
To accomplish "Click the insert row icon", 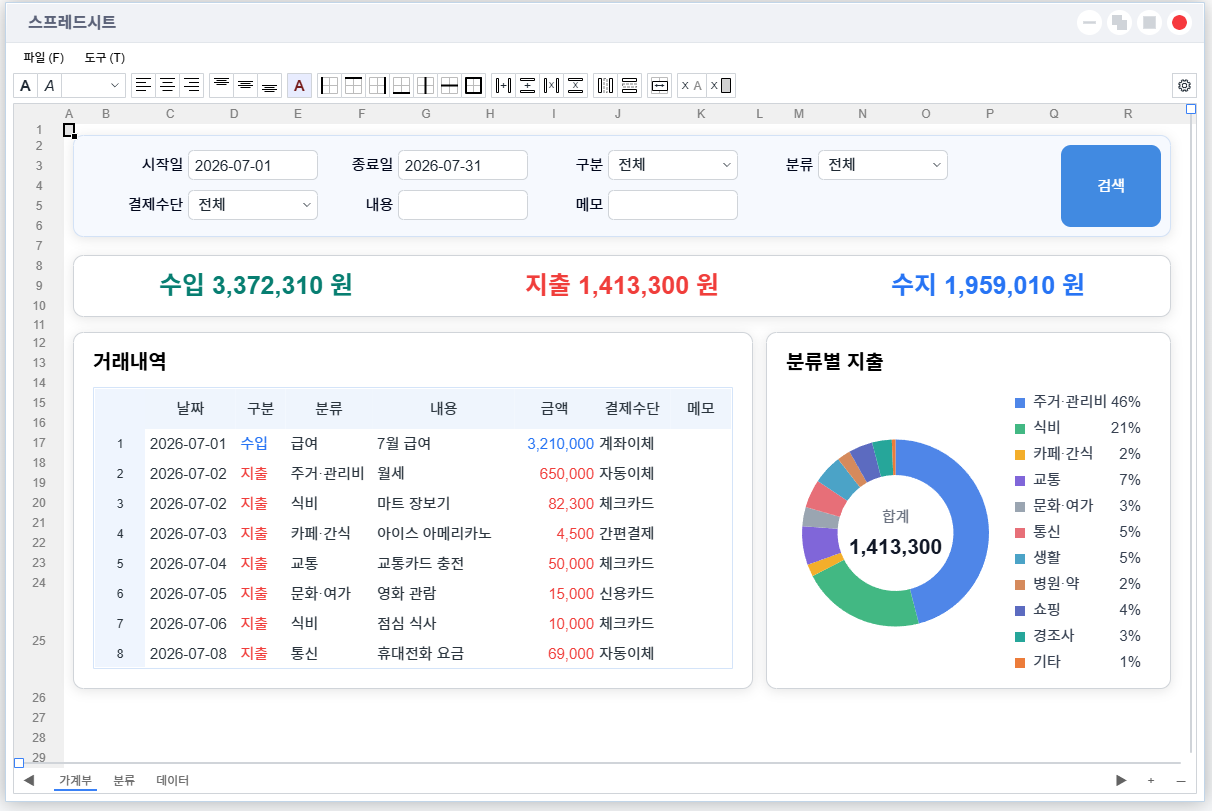I will (x=527, y=85).
